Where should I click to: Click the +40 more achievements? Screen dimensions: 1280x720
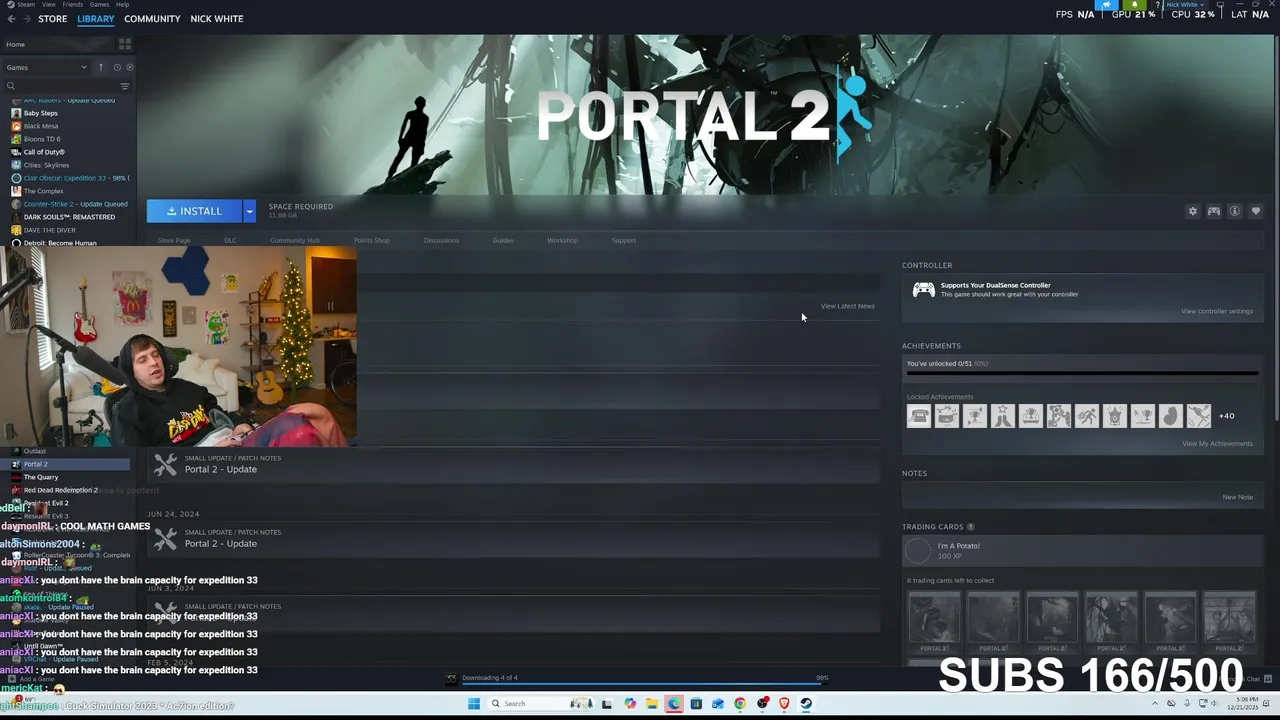(1226, 416)
